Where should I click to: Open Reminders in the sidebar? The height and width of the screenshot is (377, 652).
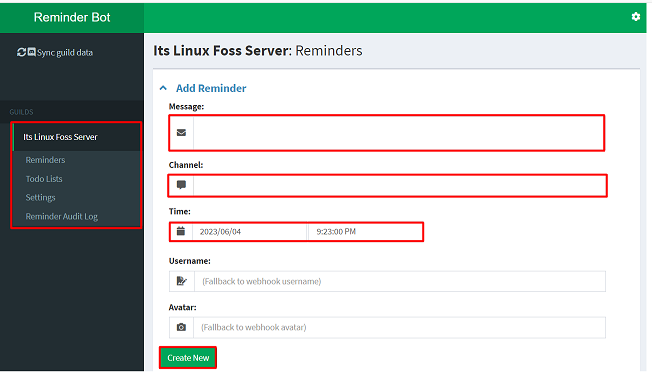[x=45, y=160]
